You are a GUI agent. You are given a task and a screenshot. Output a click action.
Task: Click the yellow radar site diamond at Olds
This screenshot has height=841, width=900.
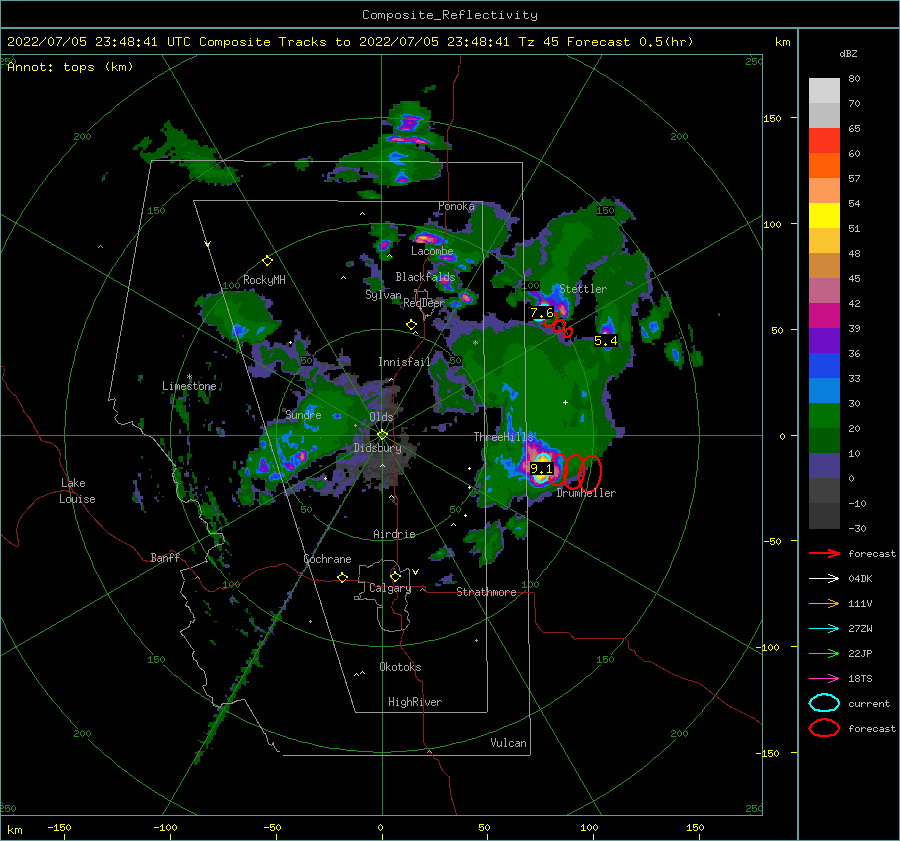coord(382,435)
